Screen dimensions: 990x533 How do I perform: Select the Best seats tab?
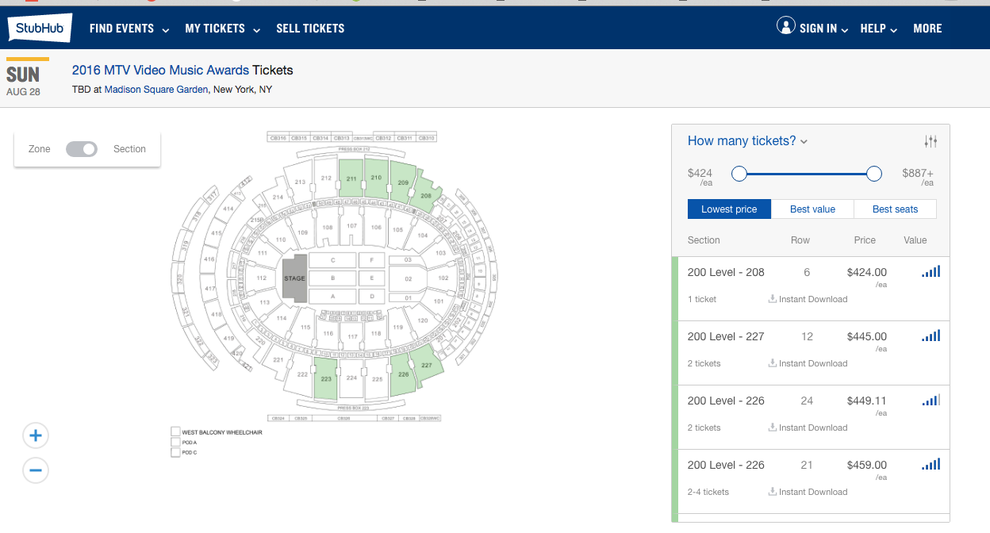coord(895,209)
